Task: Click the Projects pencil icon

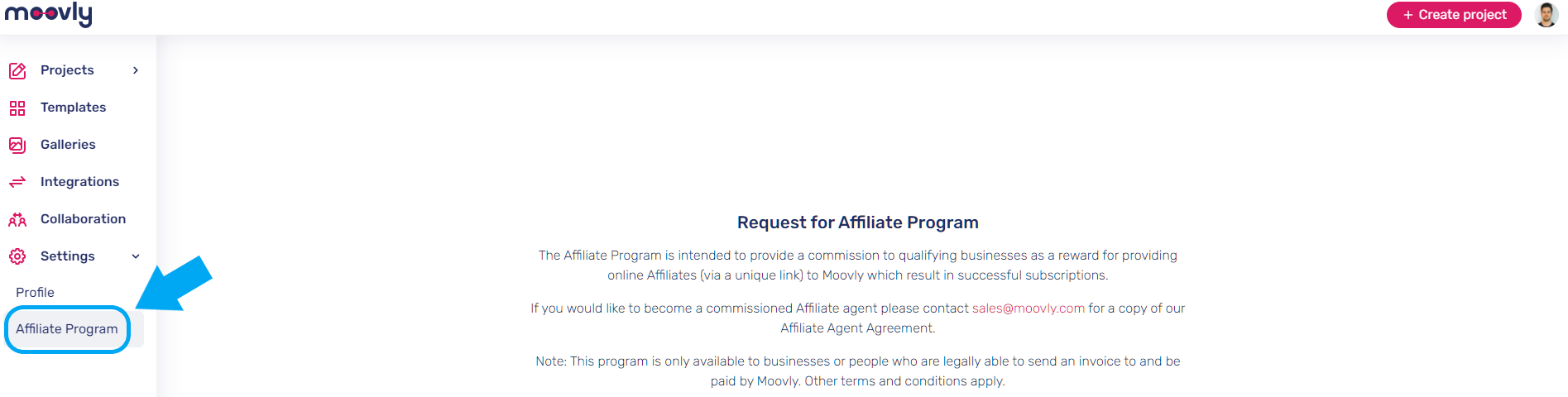Action: (x=17, y=70)
